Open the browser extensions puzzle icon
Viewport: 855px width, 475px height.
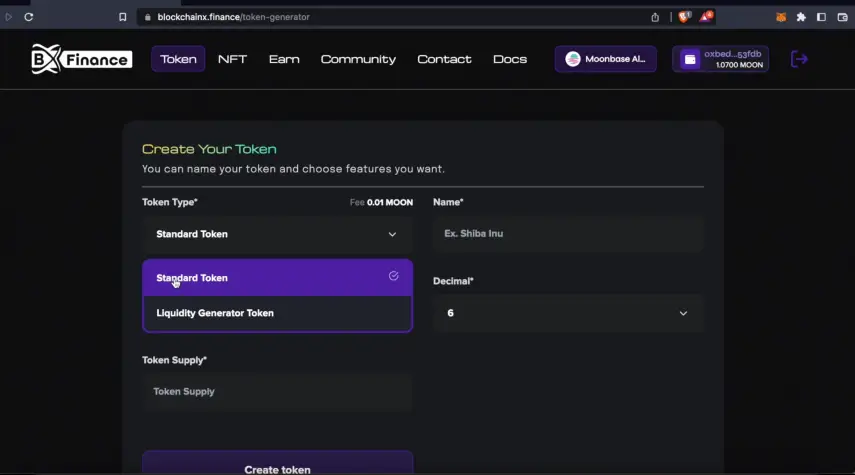pyautogui.click(x=801, y=17)
